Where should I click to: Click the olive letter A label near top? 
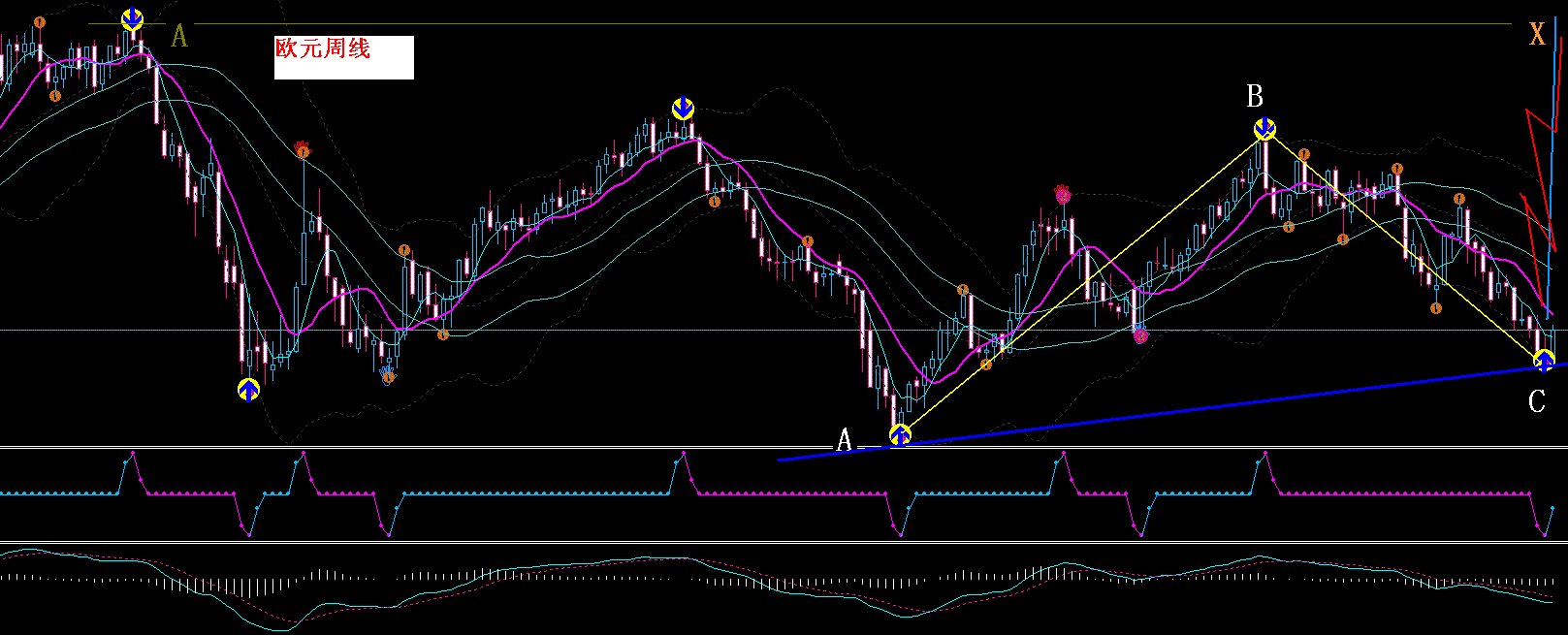coord(179,37)
